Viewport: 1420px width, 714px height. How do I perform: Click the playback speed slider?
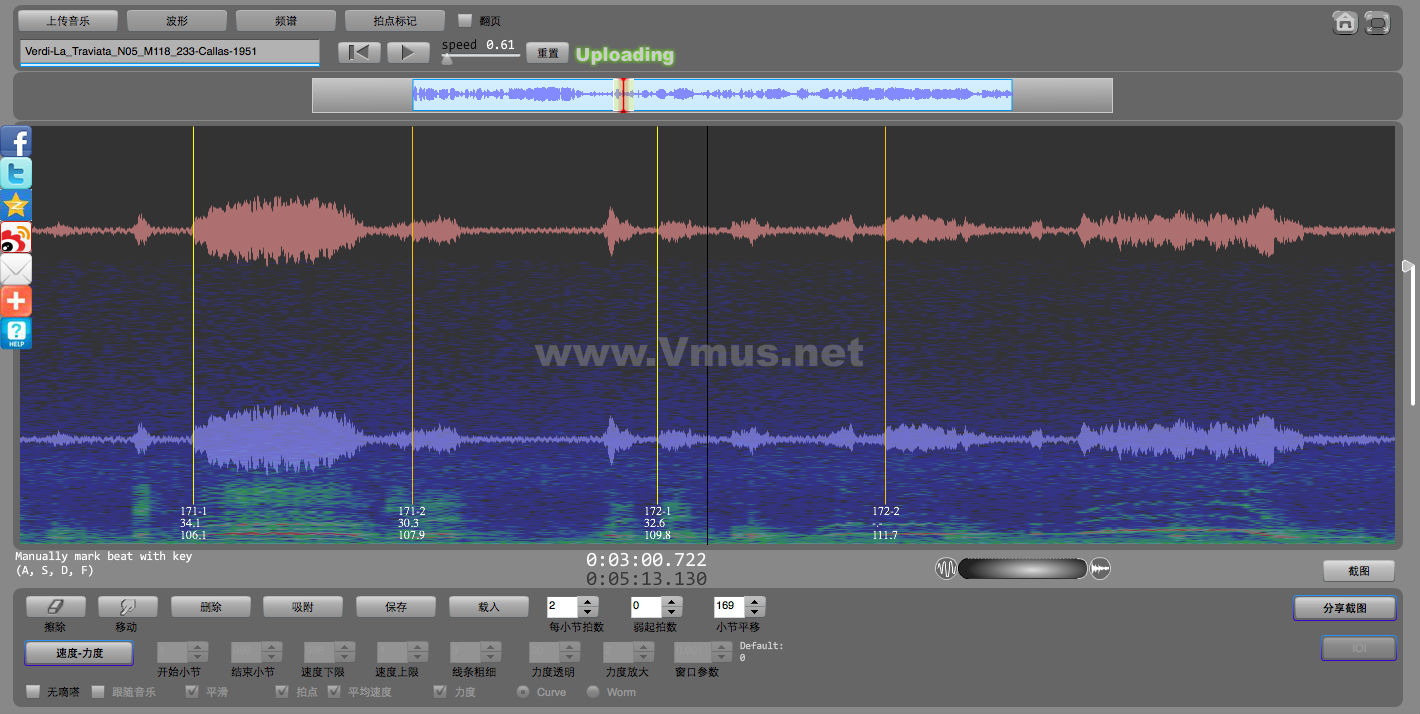click(x=480, y=58)
